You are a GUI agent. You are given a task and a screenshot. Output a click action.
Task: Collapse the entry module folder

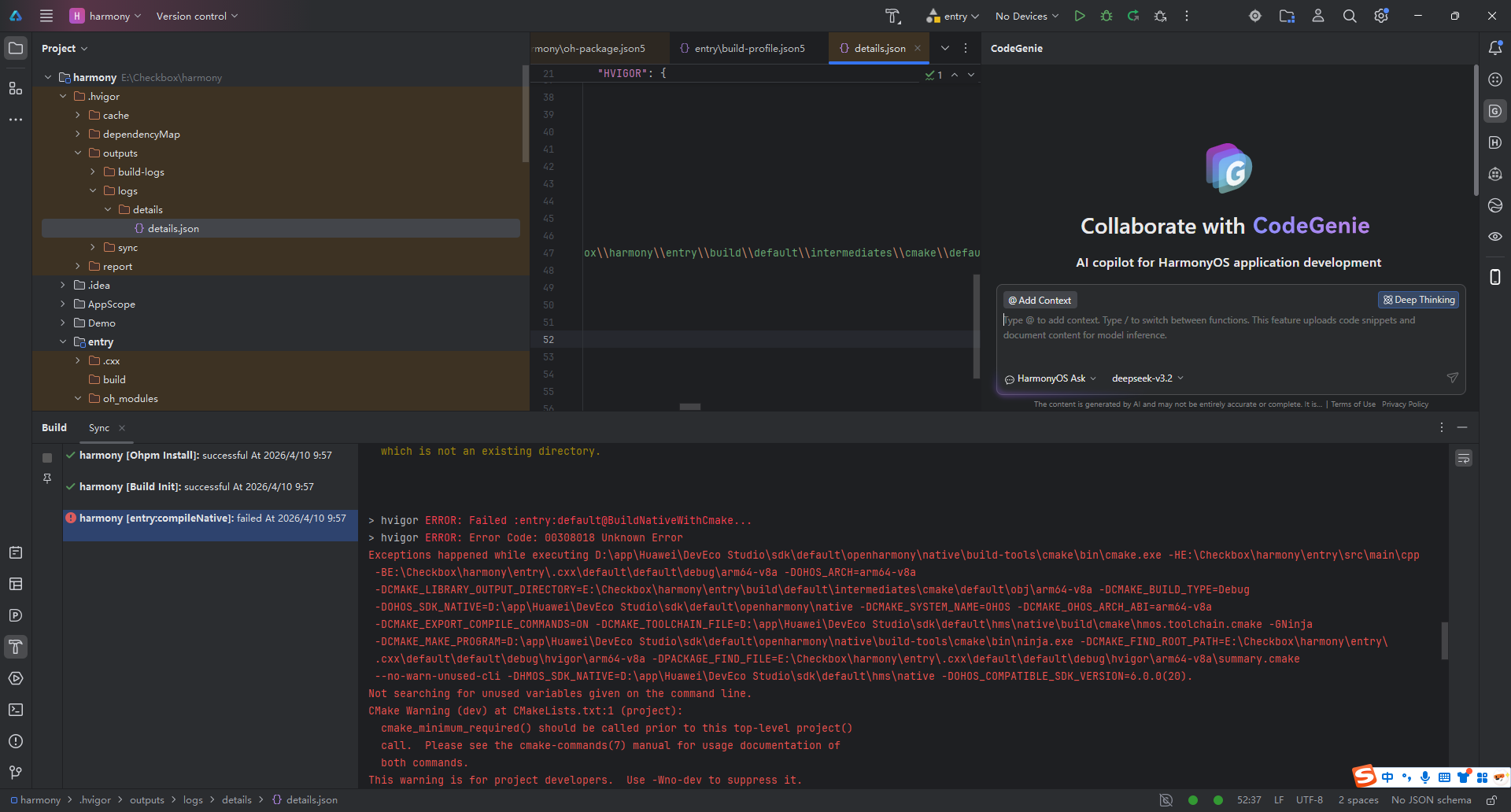(63, 341)
